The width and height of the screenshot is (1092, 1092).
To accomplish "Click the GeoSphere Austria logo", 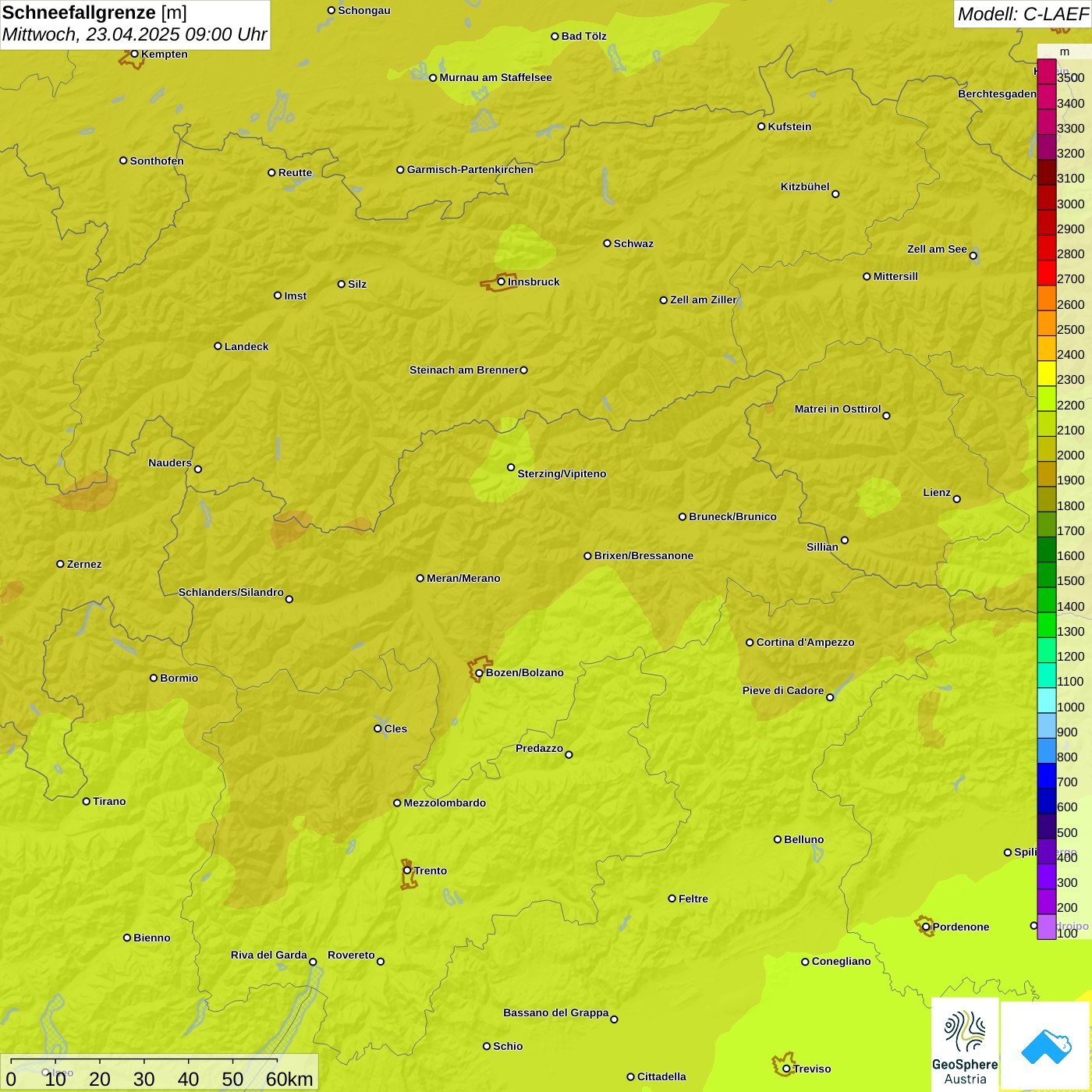I will [x=965, y=1045].
